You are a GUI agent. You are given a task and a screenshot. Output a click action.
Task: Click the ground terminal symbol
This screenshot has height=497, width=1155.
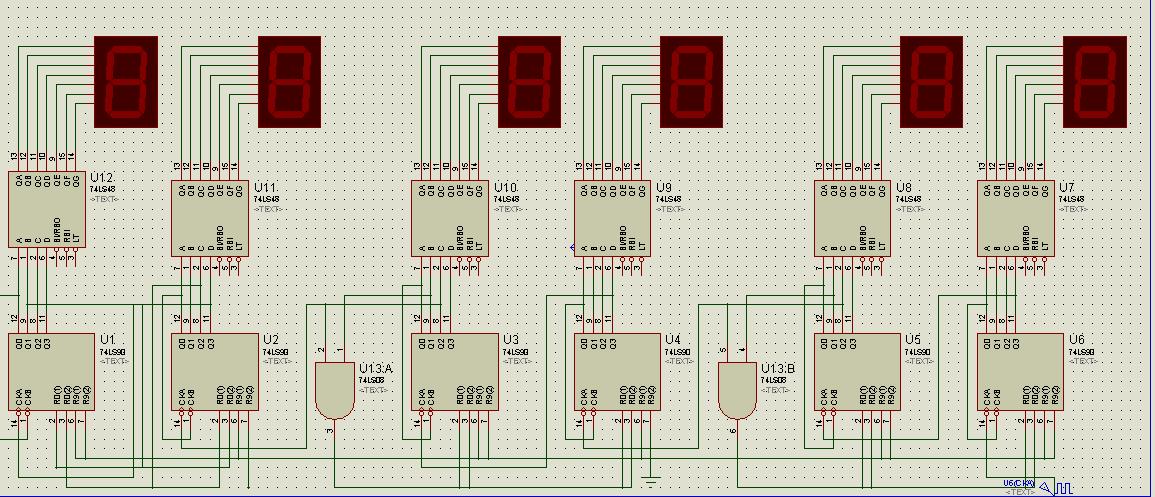650,482
